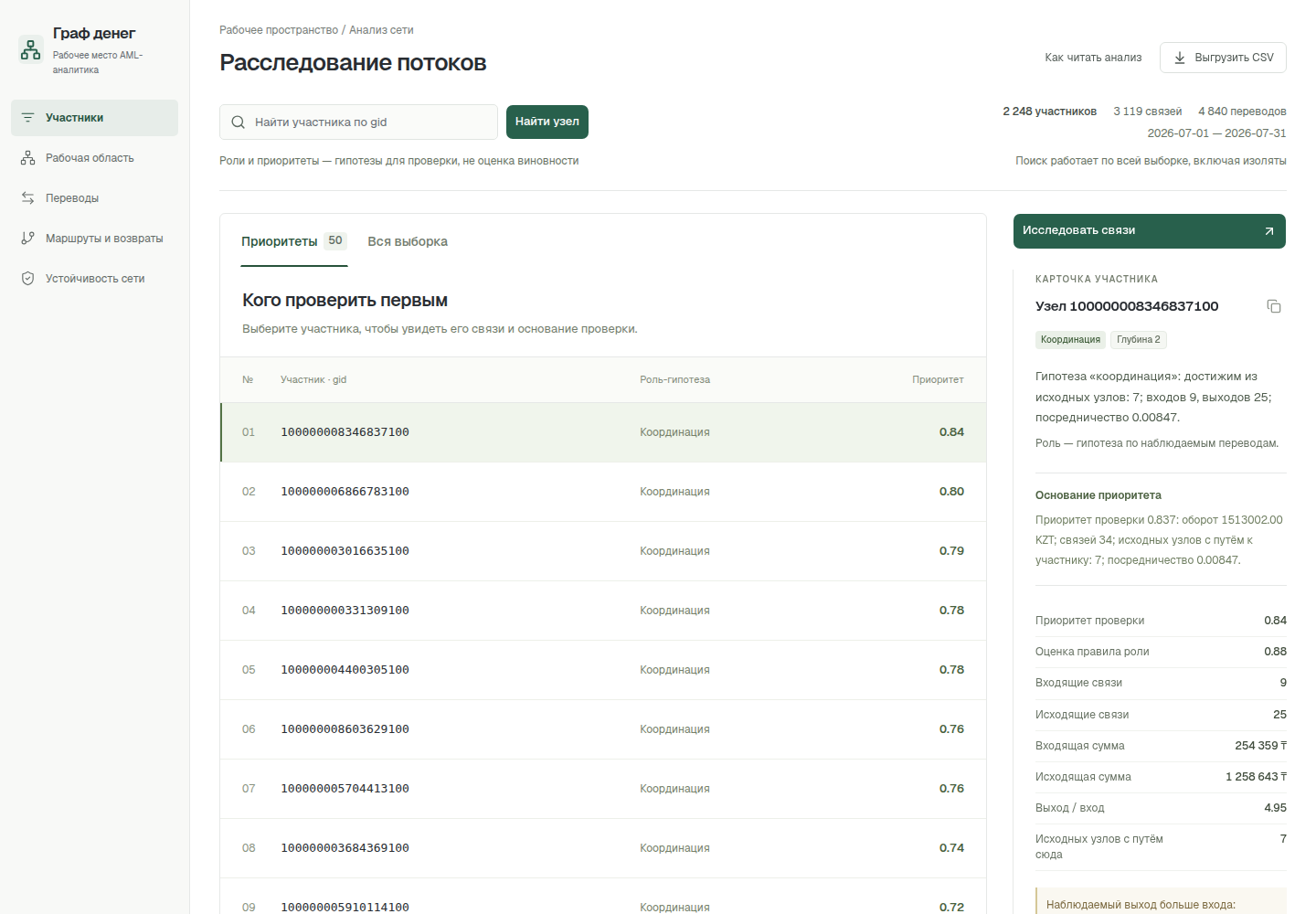Click the arrows icon beside Переводы
The width and height of the screenshot is (1316, 914).
point(27,198)
